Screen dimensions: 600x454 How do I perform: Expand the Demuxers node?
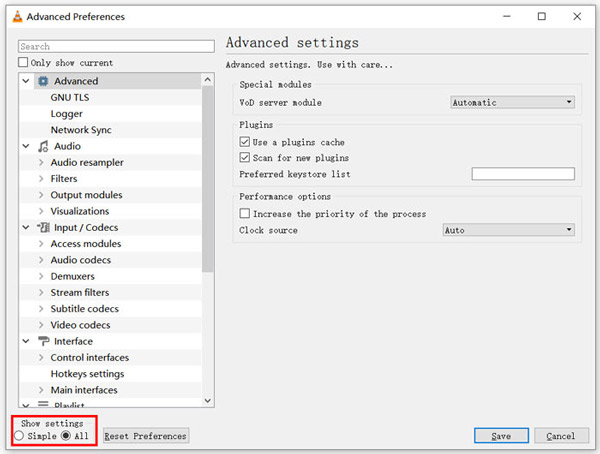click(41, 276)
